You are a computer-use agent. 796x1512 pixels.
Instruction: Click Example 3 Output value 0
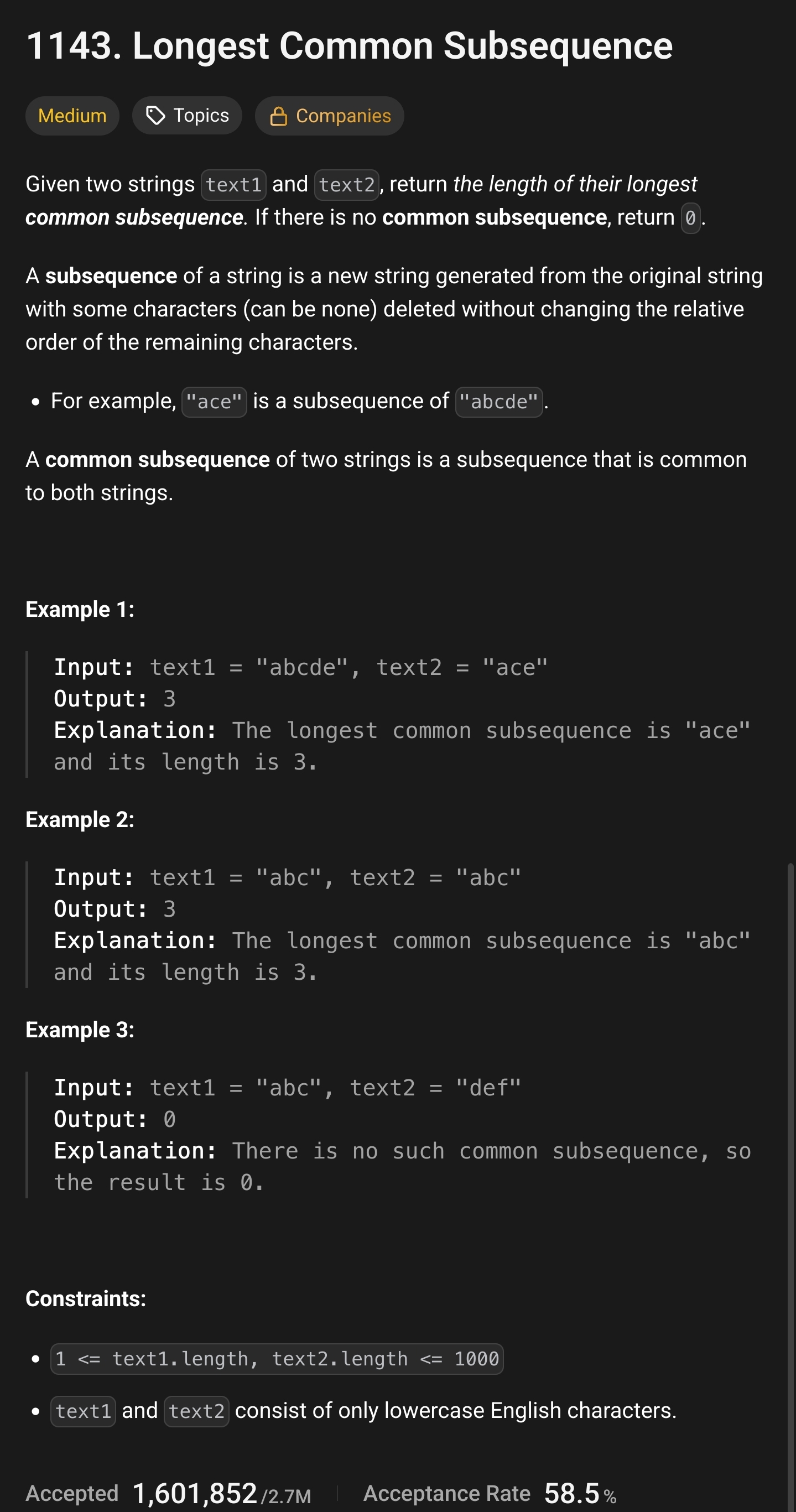click(169, 1119)
